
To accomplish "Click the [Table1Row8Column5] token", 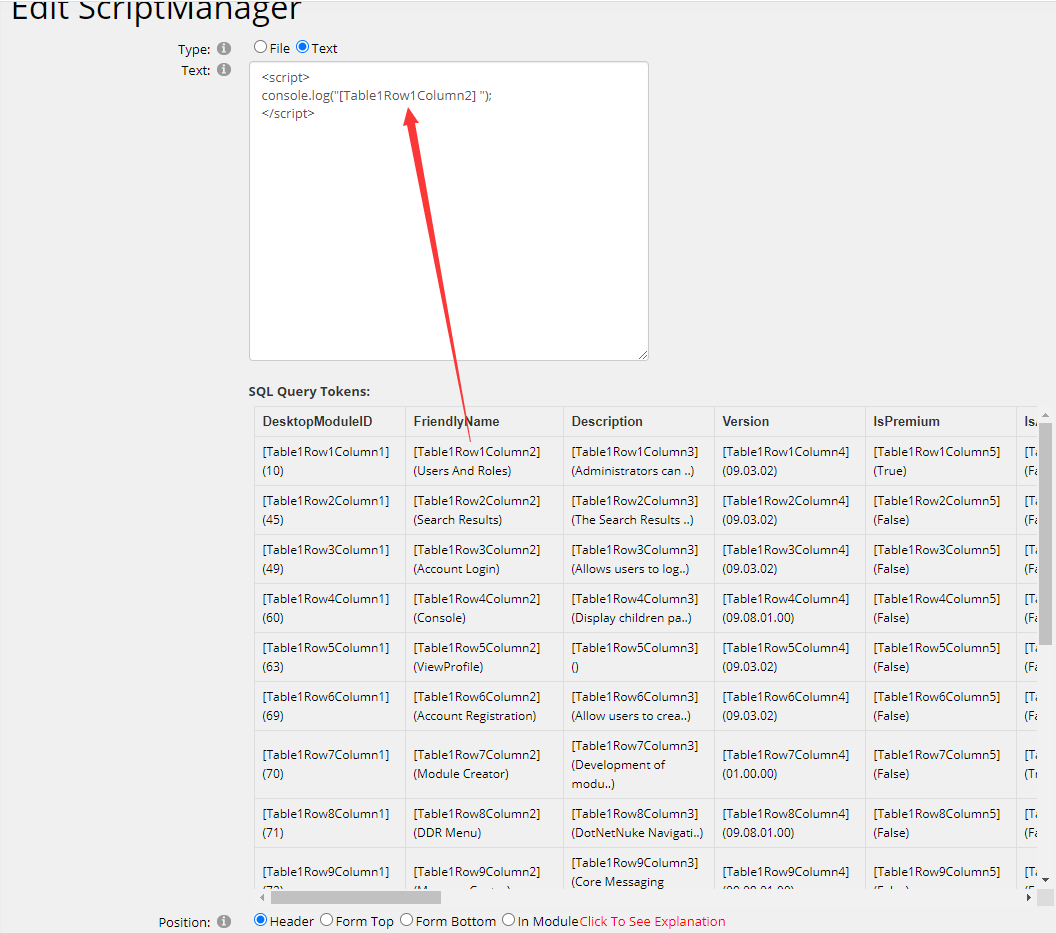I will click(x=937, y=814).
